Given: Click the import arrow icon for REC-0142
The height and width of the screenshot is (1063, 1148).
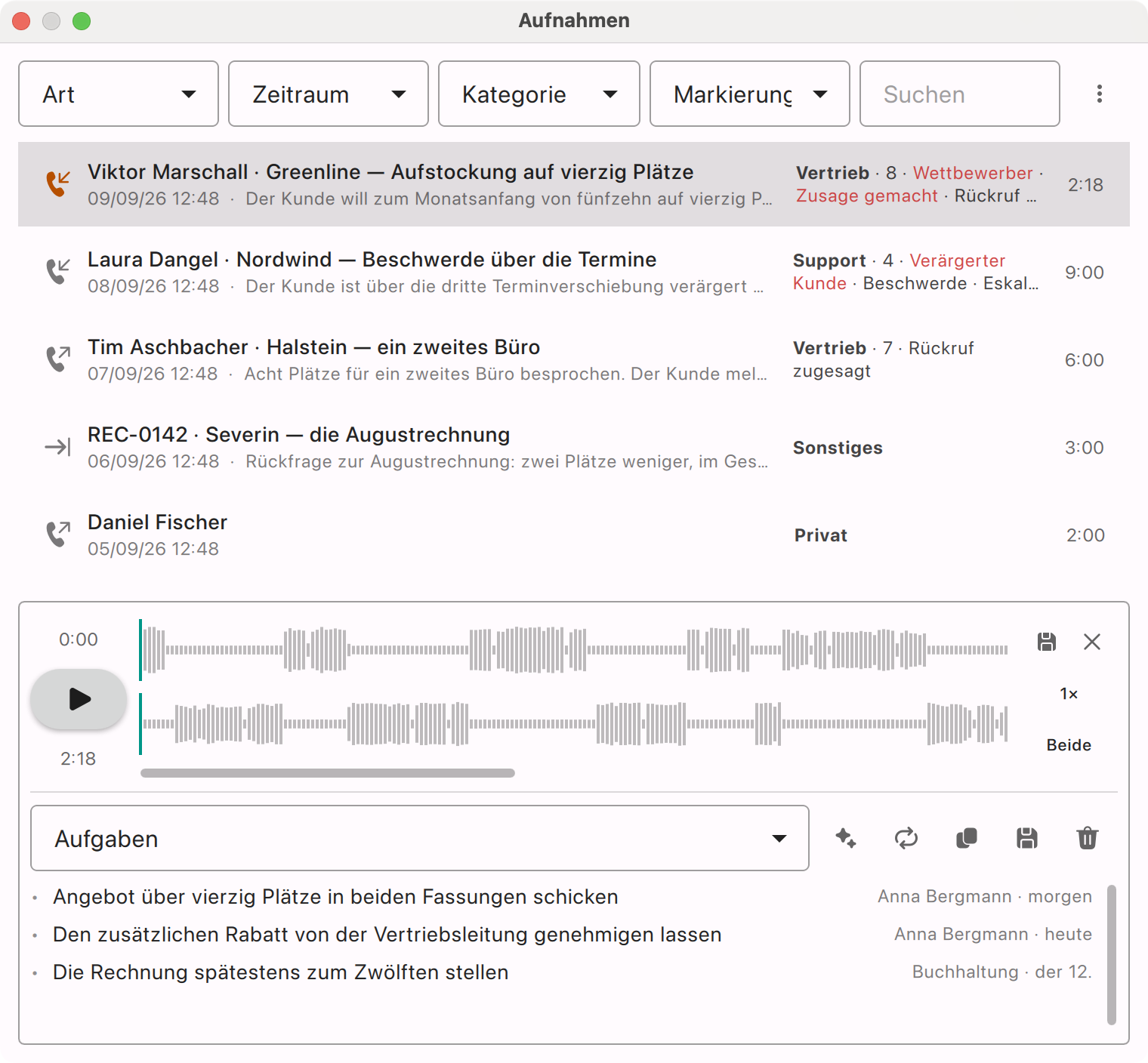Looking at the screenshot, I should click(58, 447).
